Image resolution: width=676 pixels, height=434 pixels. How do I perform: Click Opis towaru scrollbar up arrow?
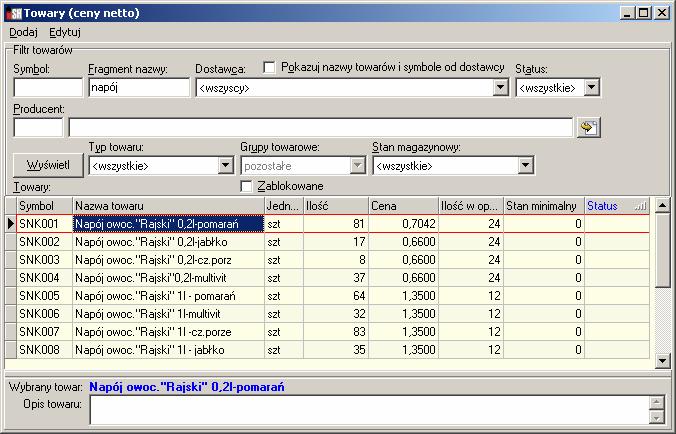point(656,403)
